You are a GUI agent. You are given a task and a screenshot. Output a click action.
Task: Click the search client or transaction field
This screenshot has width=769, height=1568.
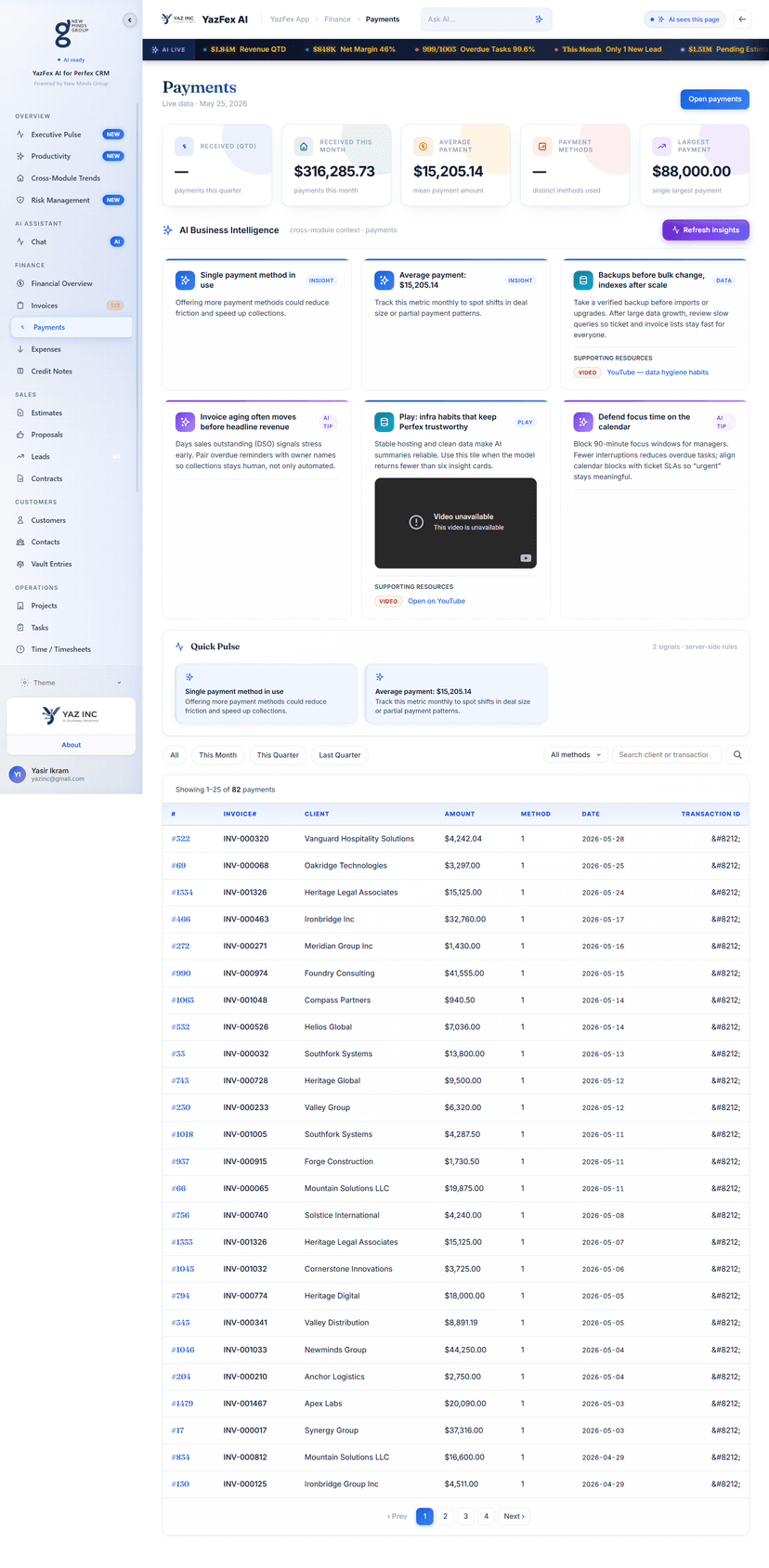click(665, 755)
